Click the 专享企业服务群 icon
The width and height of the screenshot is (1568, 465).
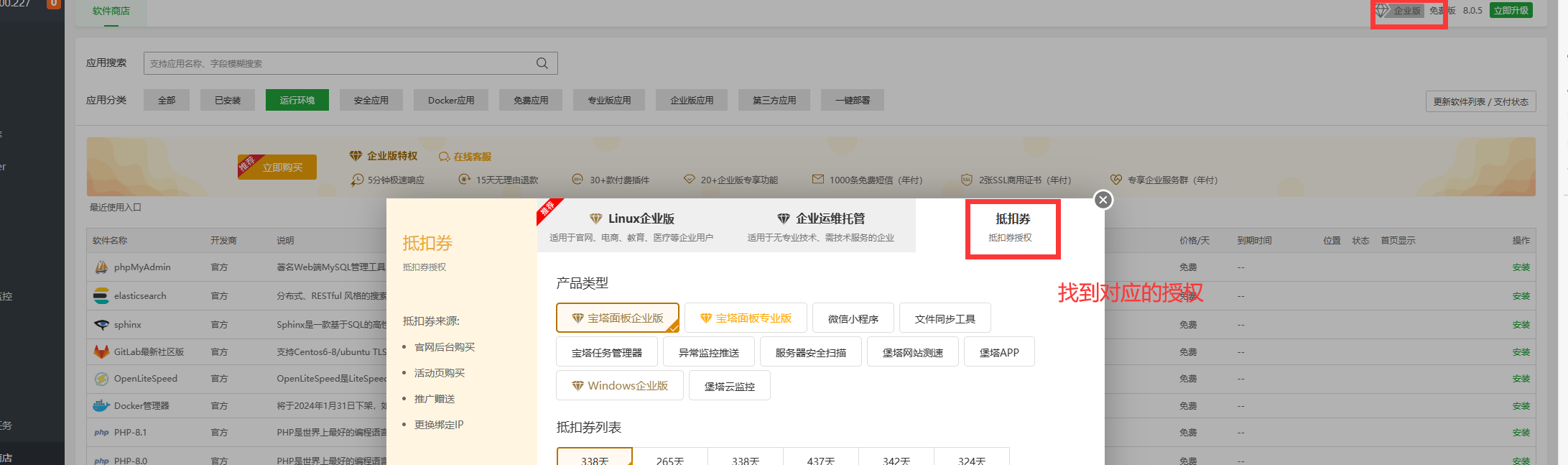[1115, 179]
